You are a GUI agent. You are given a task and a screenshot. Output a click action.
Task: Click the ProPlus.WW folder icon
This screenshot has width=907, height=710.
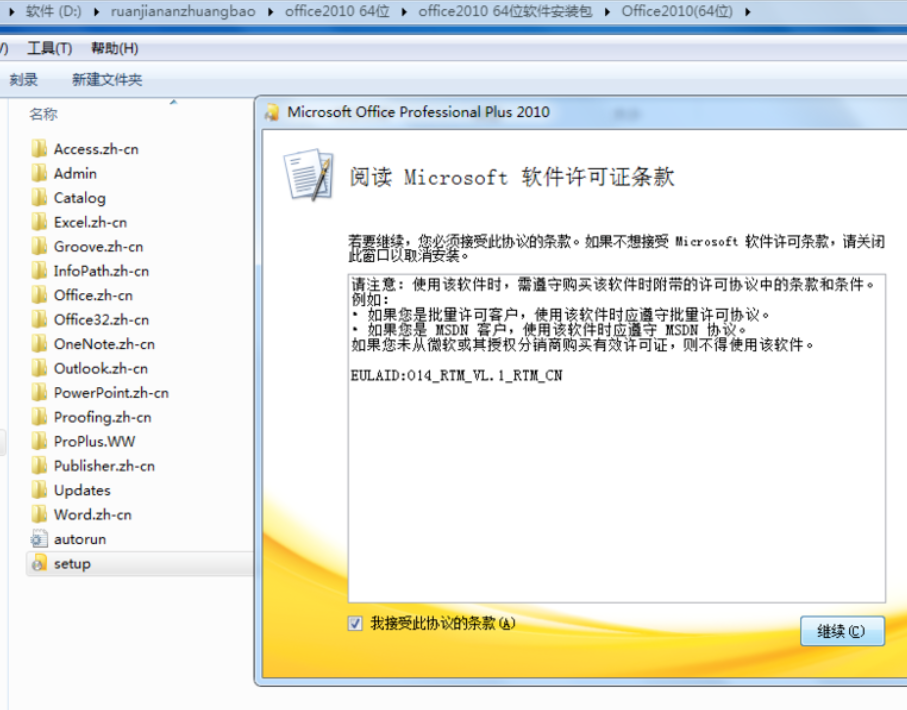[39, 441]
